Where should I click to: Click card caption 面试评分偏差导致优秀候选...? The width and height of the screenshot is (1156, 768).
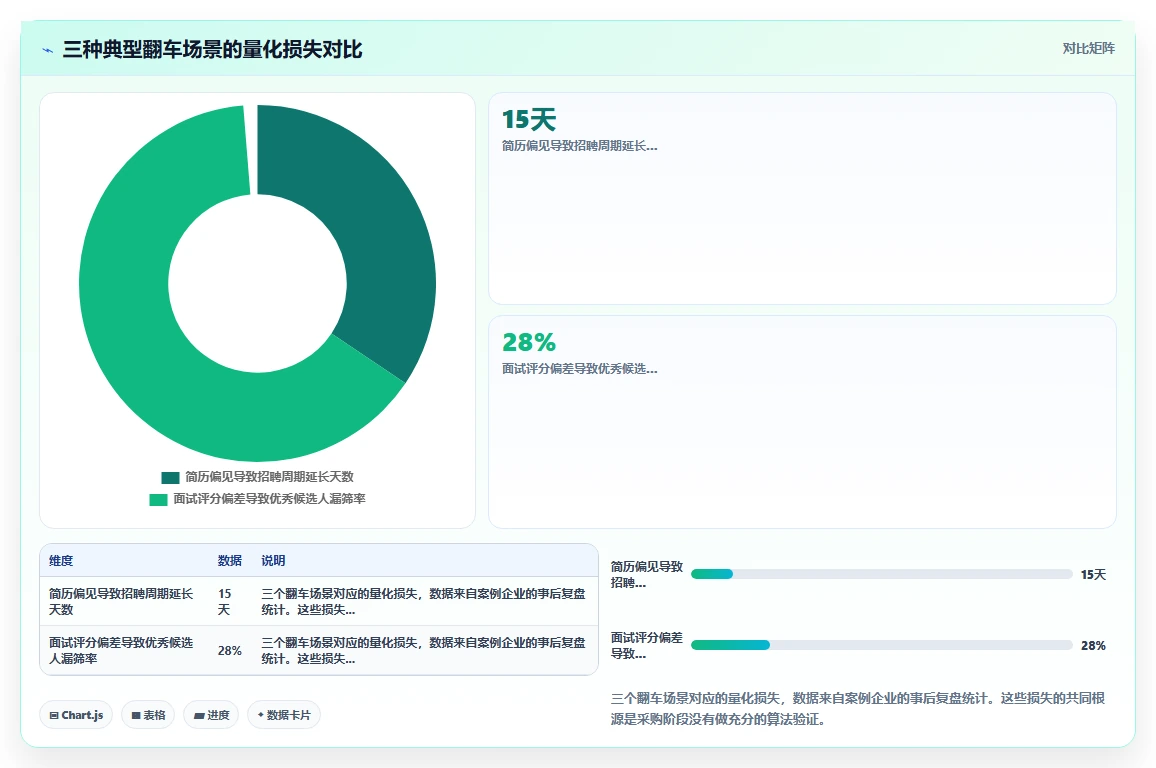coord(579,369)
